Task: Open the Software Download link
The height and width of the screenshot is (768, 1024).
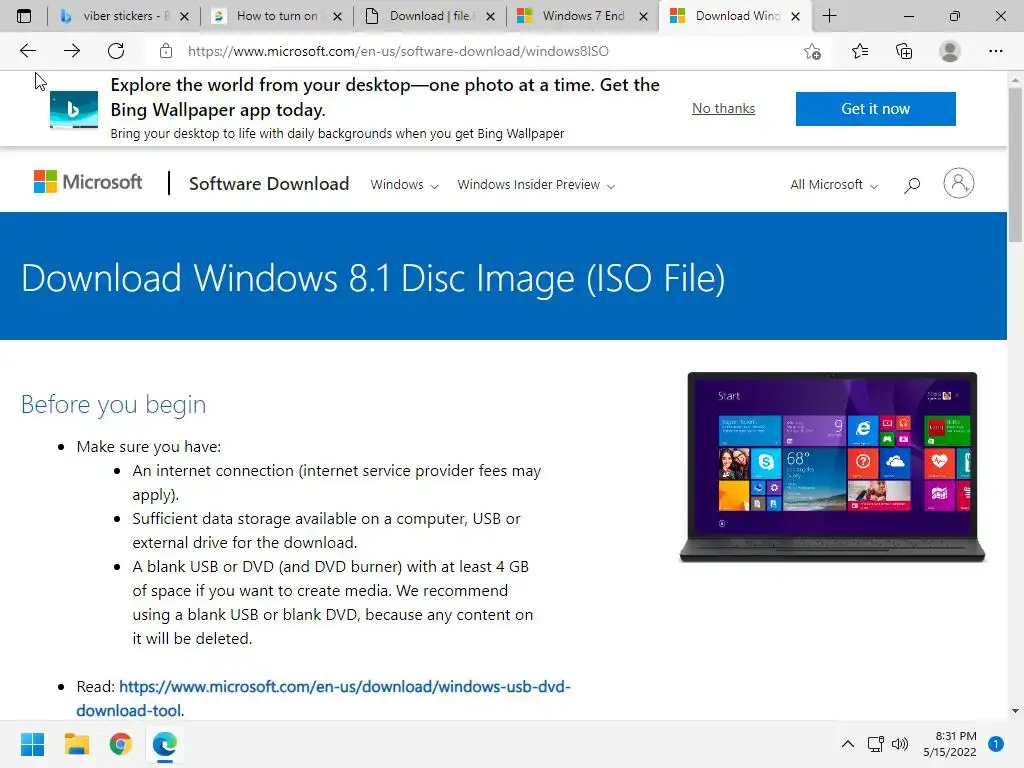Action: (269, 184)
